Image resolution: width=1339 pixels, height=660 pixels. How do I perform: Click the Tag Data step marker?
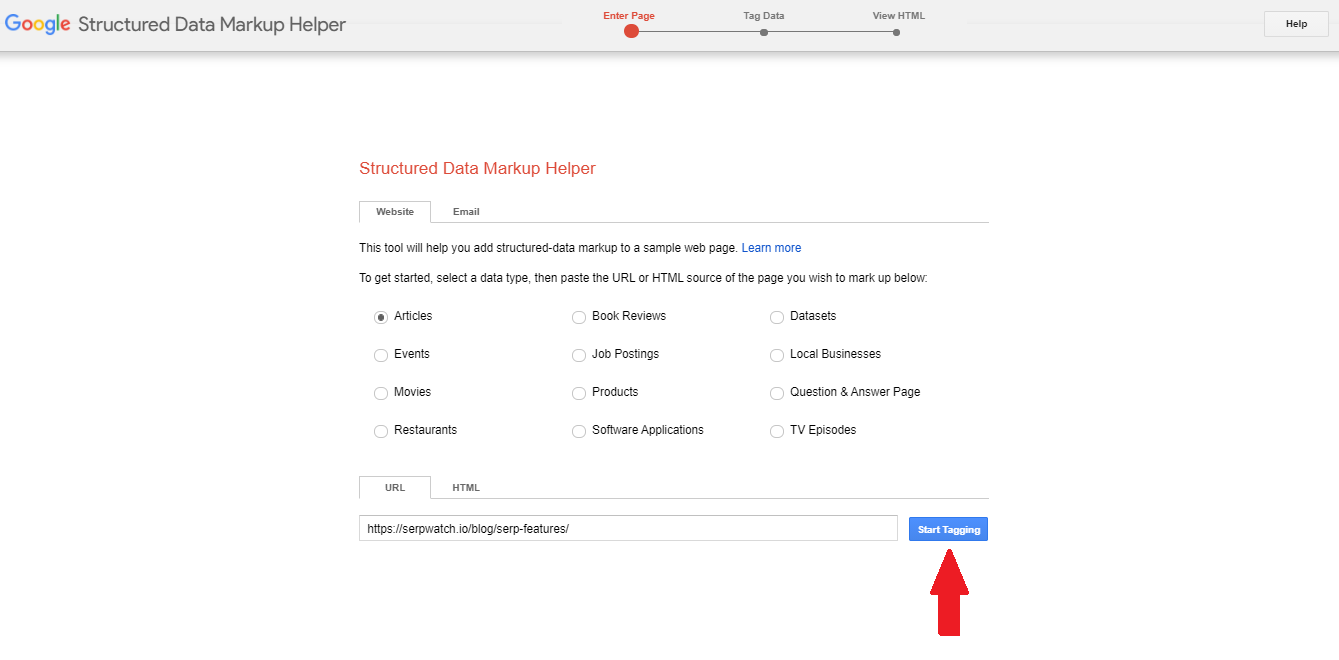(764, 32)
